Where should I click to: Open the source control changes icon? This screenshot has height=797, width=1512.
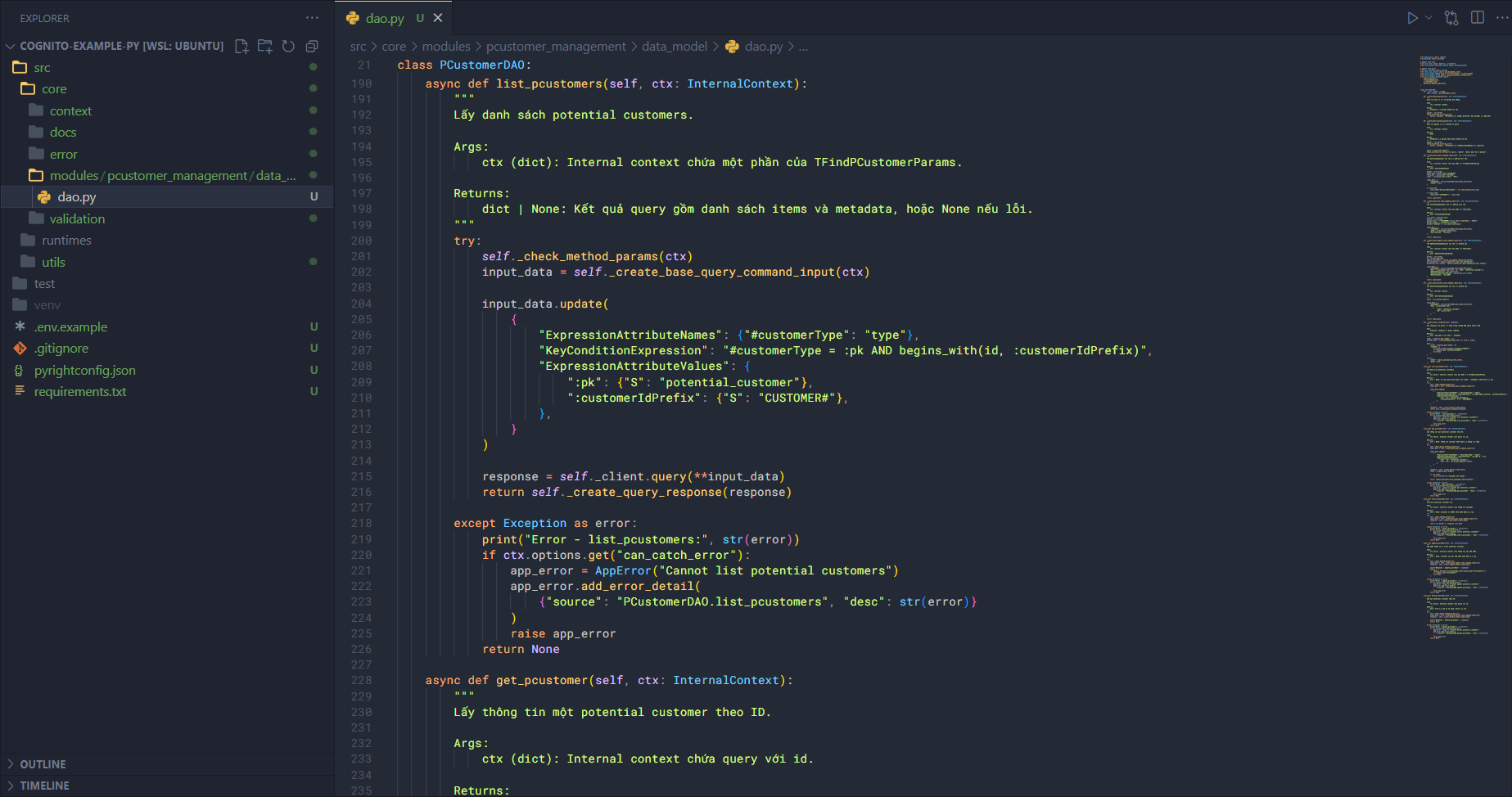(x=1451, y=18)
